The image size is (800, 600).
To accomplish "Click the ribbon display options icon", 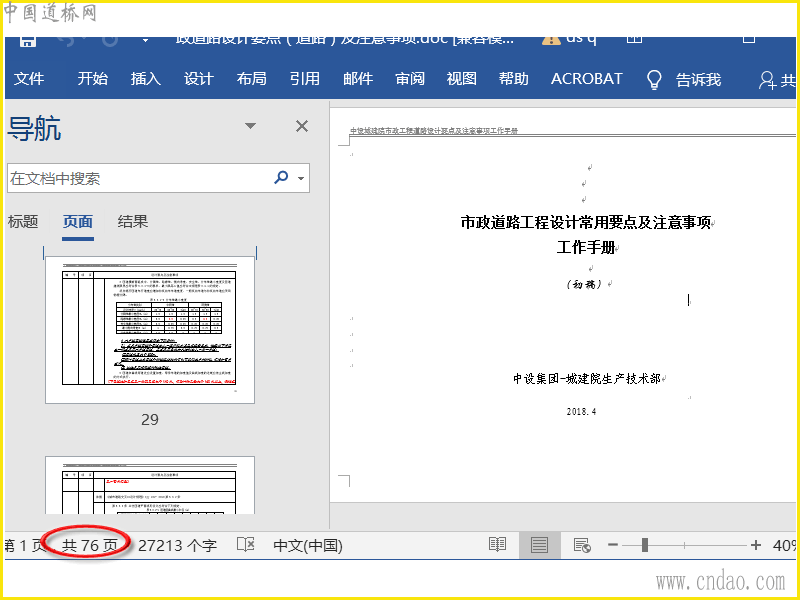I will pos(634,39).
